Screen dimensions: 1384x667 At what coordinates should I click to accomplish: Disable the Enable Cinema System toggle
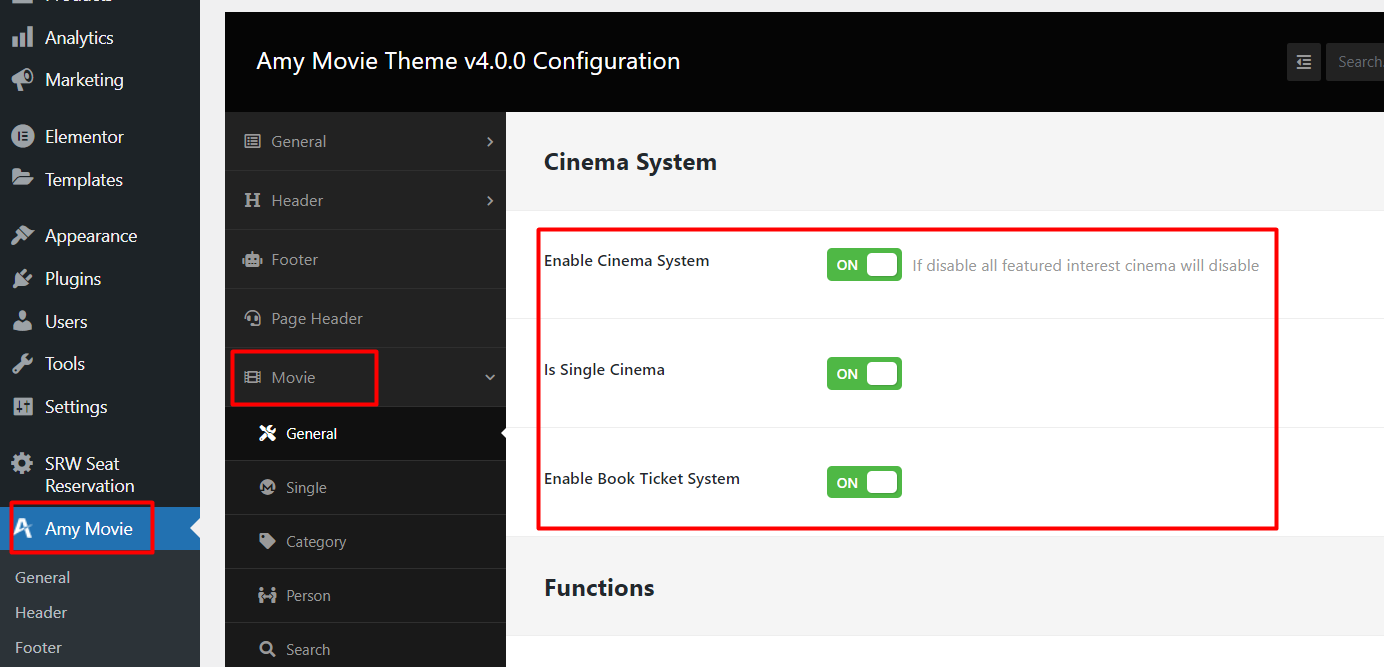click(864, 264)
